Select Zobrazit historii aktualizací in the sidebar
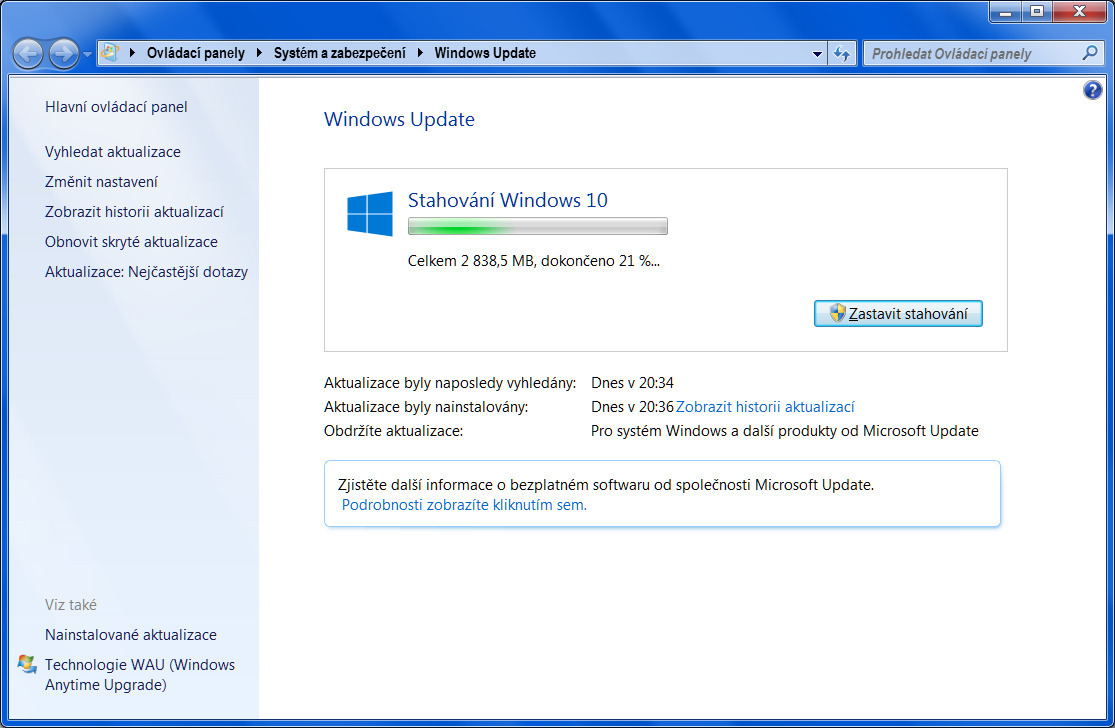The image size is (1115, 728). (134, 211)
